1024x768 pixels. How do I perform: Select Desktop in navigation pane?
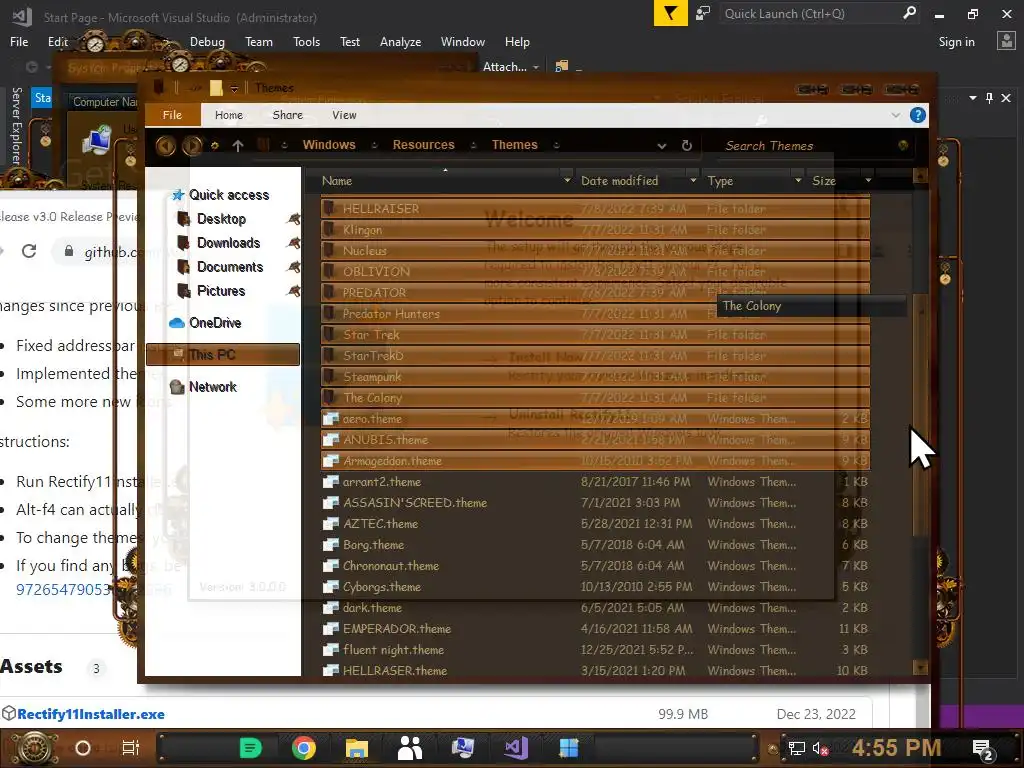[221, 219]
